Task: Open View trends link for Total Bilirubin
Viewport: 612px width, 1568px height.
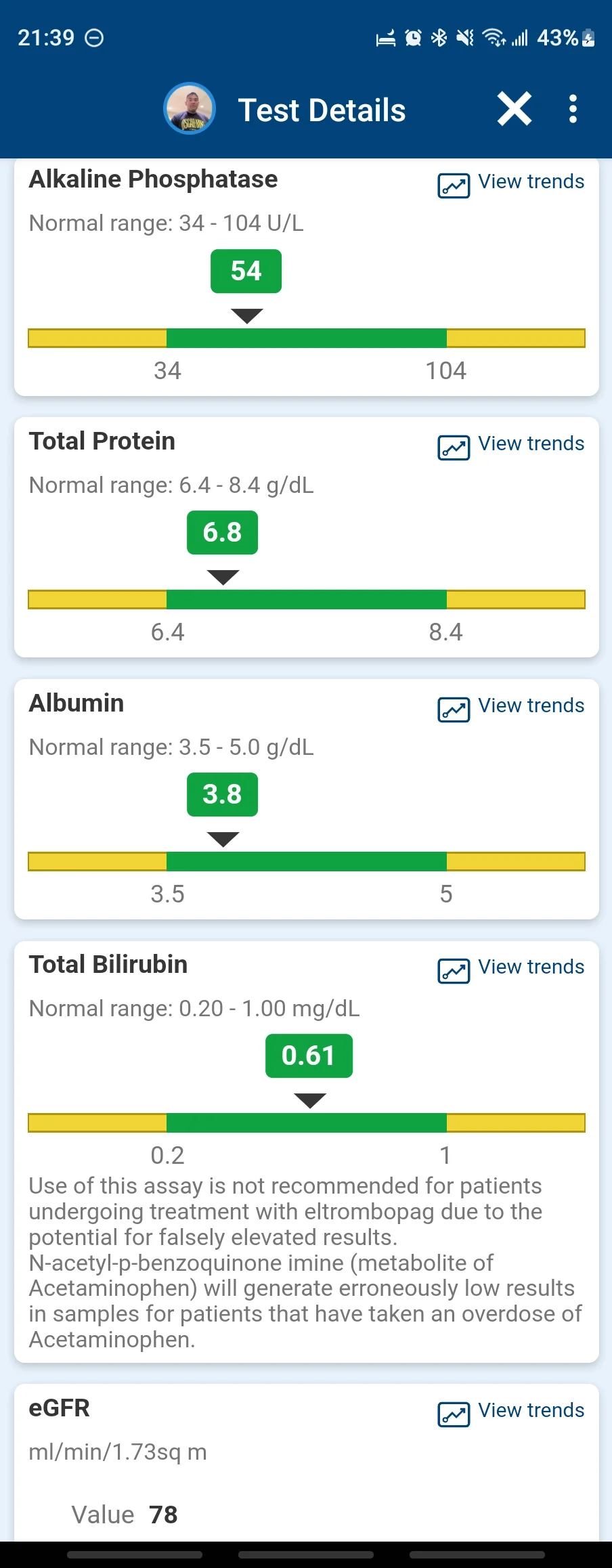Action: [x=531, y=967]
